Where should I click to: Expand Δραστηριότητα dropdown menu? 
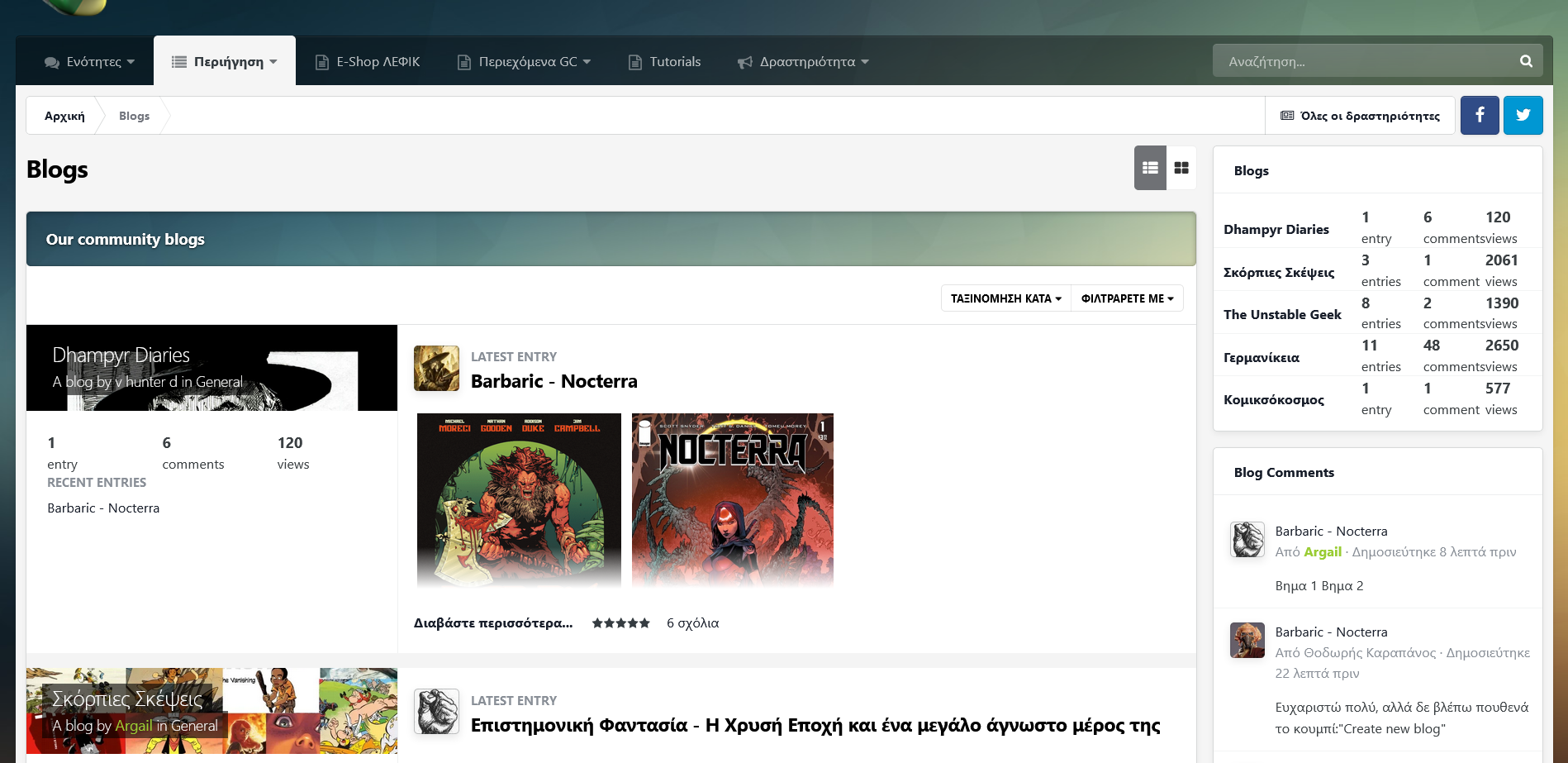(803, 62)
